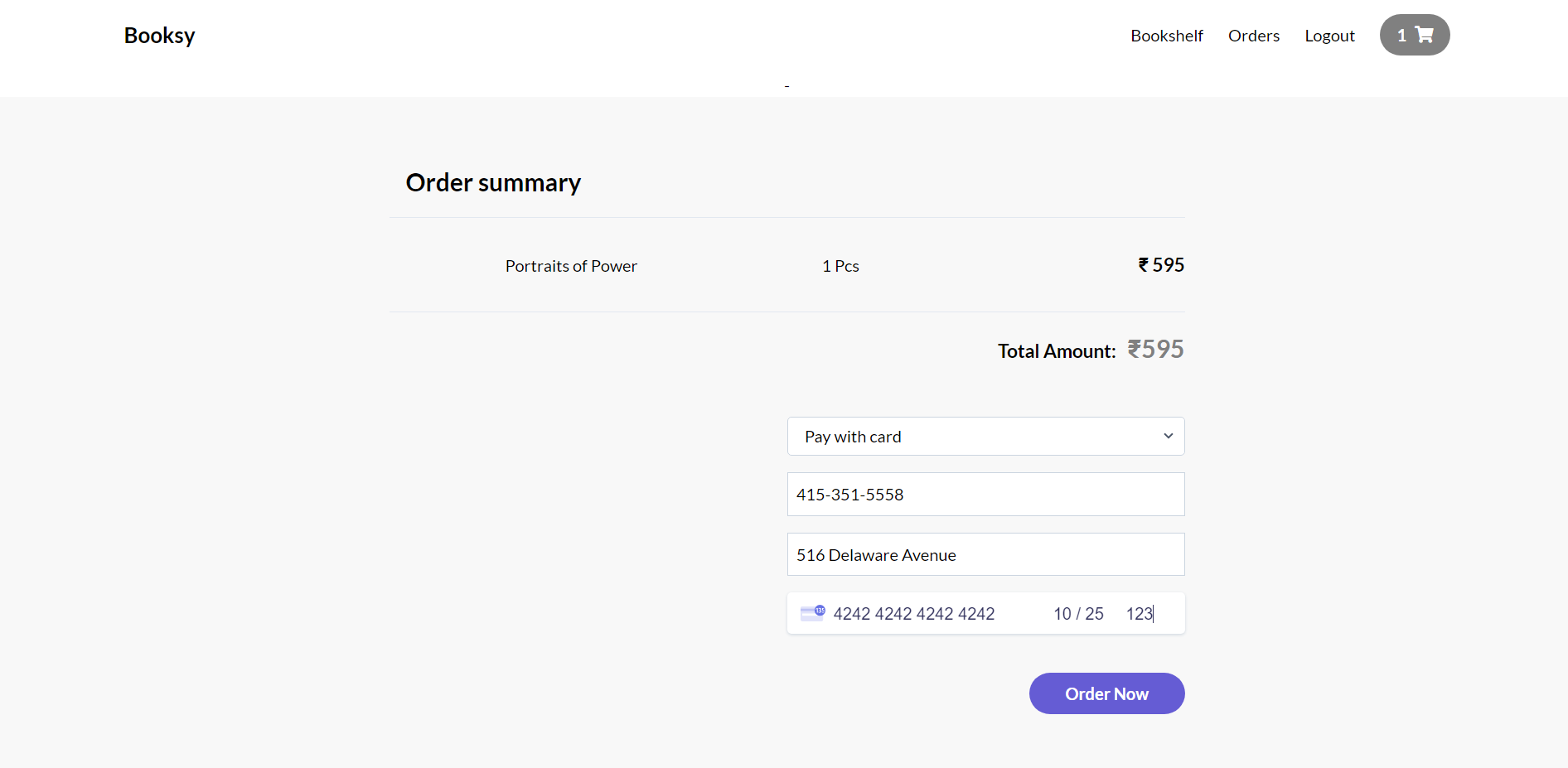
Task: Click the Logout link
Action: (1329, 36)
